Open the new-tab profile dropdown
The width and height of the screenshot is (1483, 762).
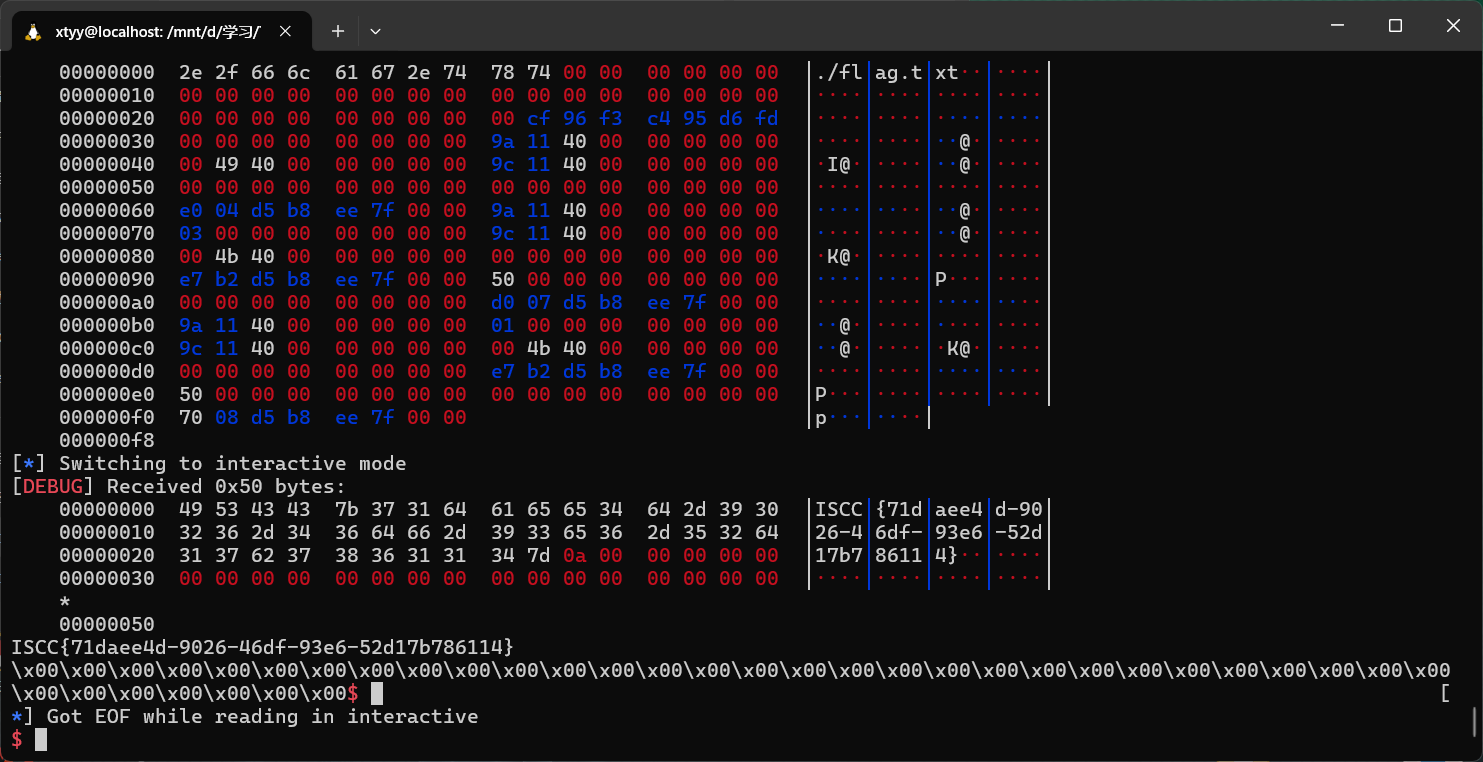tap(376, 32)
